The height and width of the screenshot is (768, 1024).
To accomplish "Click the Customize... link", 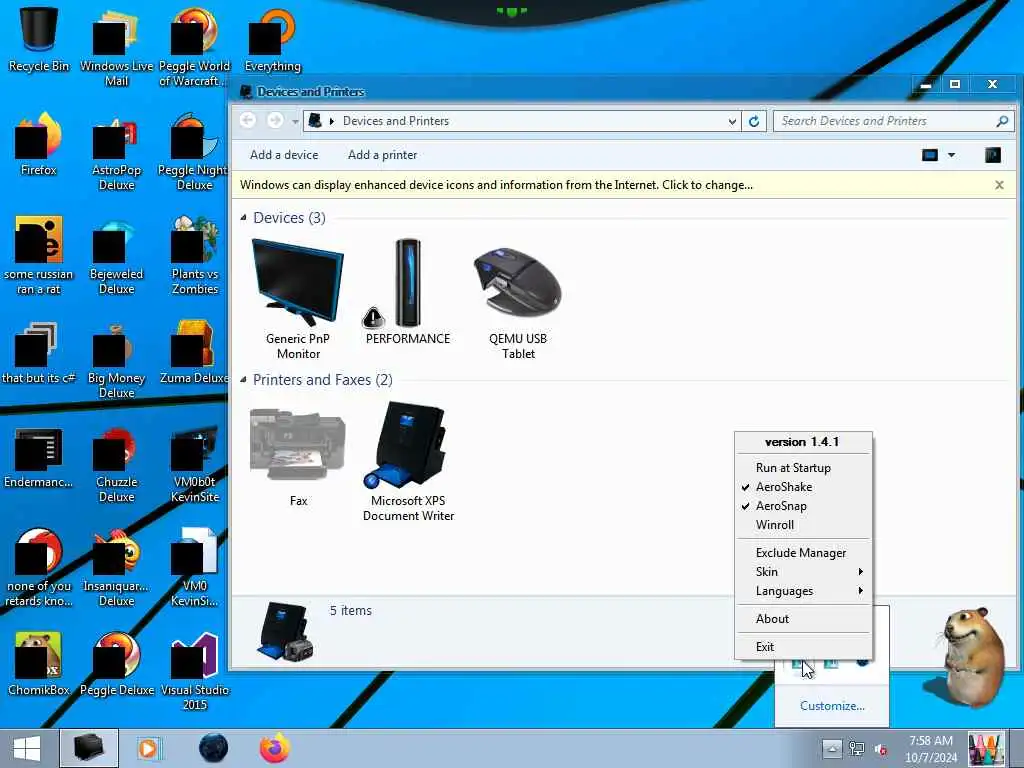I will 832,705.
